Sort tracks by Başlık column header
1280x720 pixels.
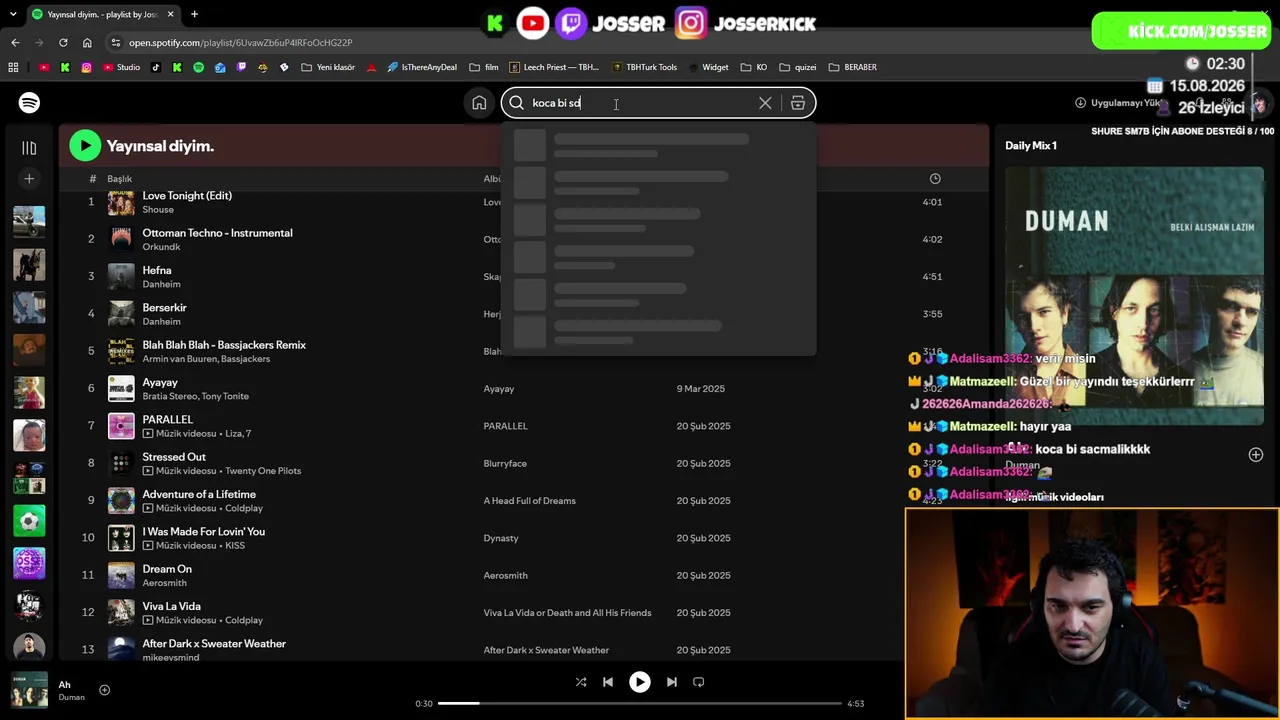click(x=120, y=179)
